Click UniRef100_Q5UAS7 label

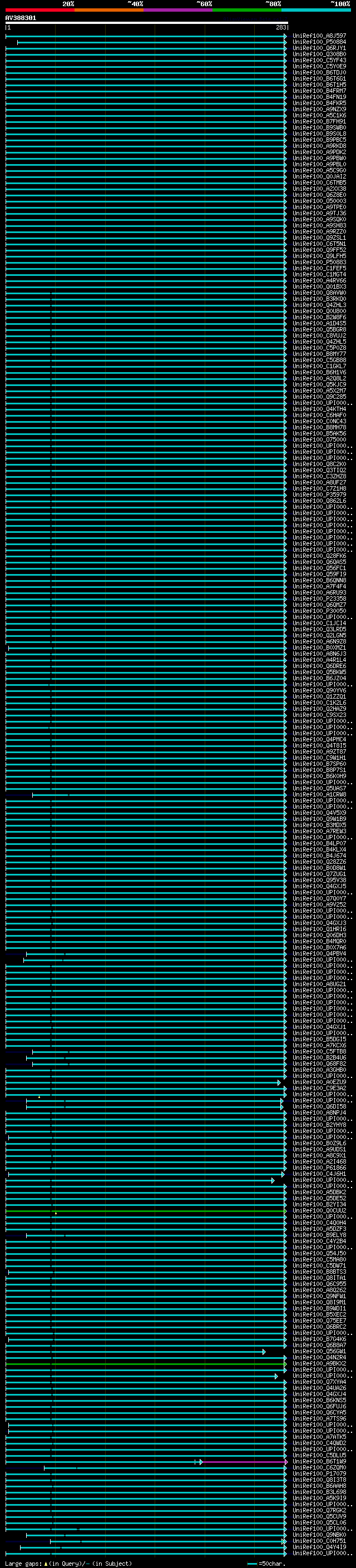pos(319,788)
